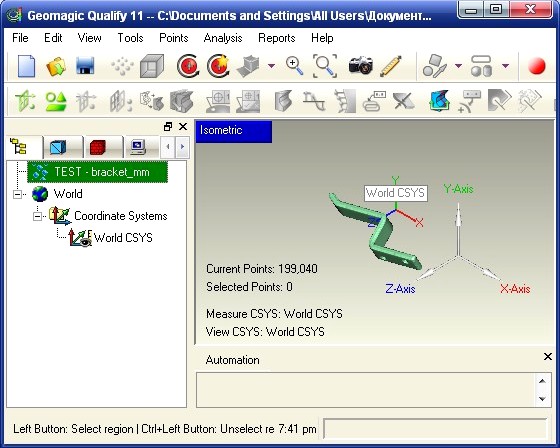Start macro recording with the red ball
Screen dimensions: 560x448
pos(537,66)
